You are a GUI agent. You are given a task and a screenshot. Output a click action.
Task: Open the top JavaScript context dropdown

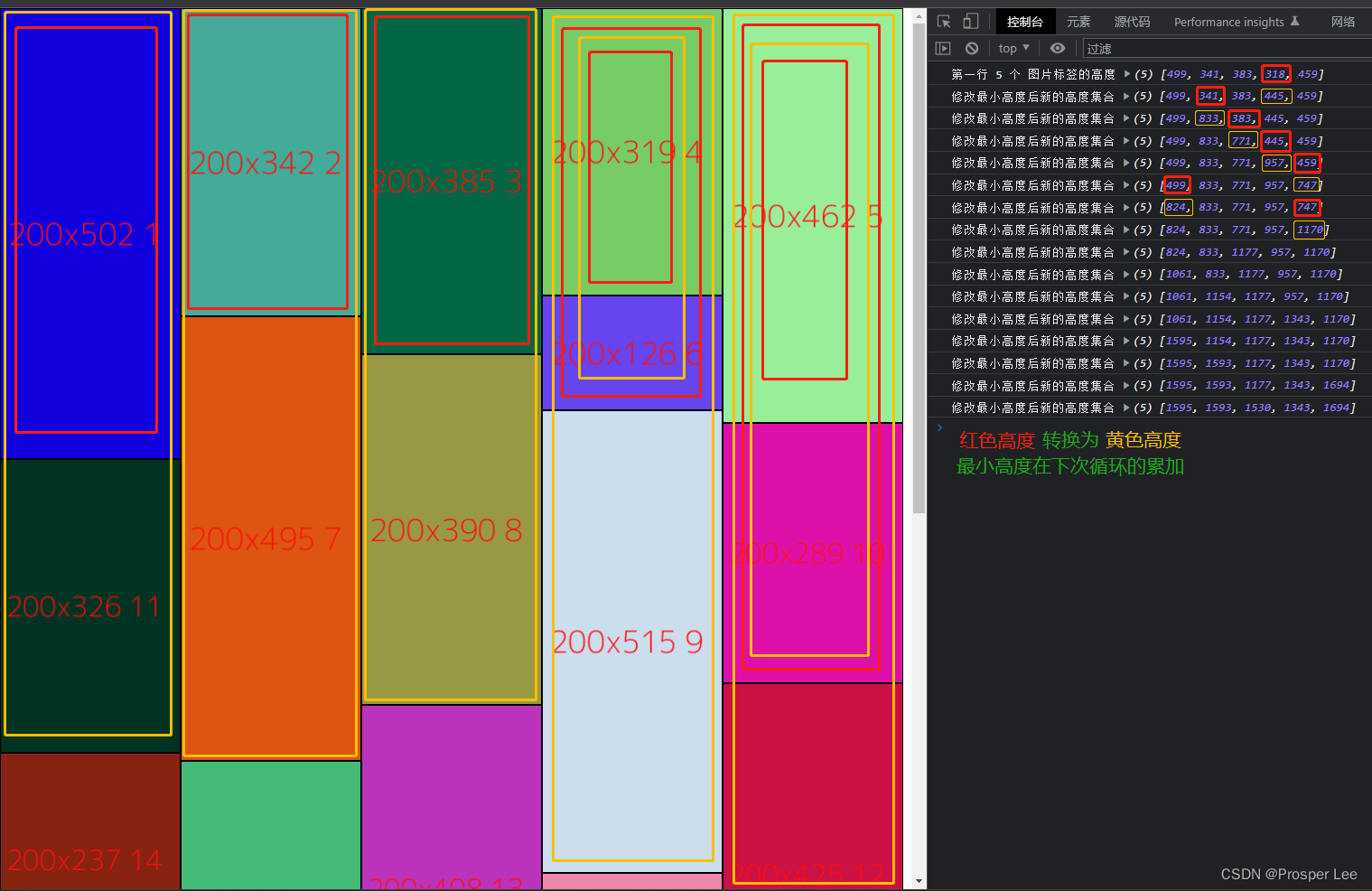(1013, 48)
